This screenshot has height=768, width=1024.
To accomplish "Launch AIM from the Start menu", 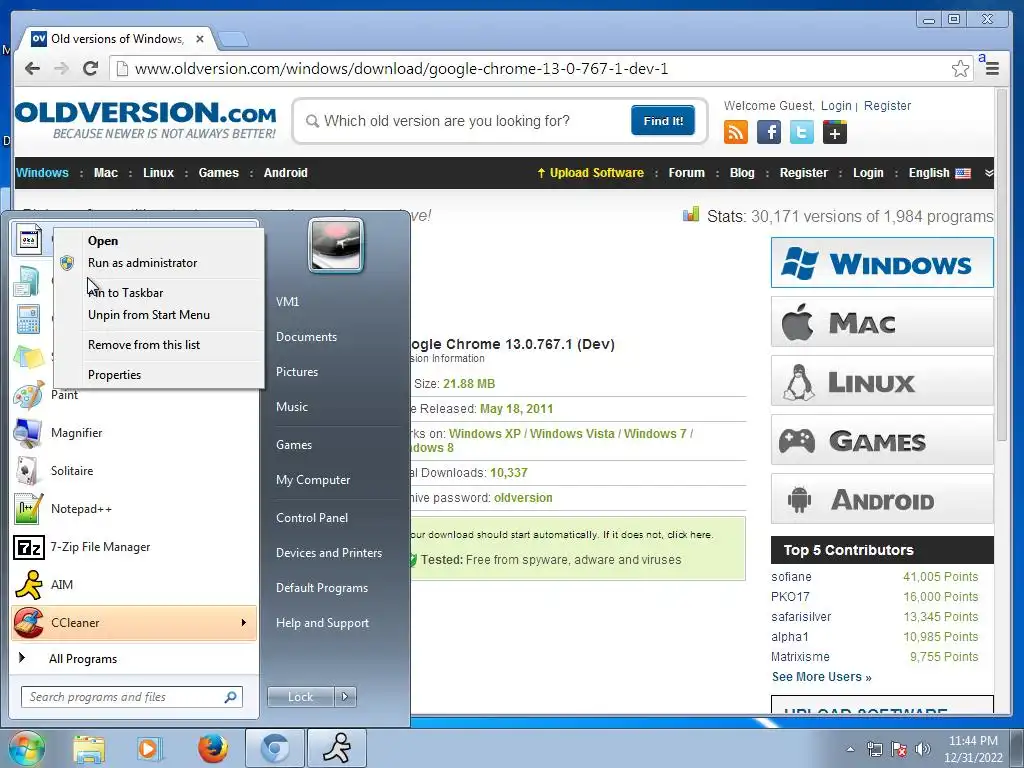I will (x=134, y=584).
